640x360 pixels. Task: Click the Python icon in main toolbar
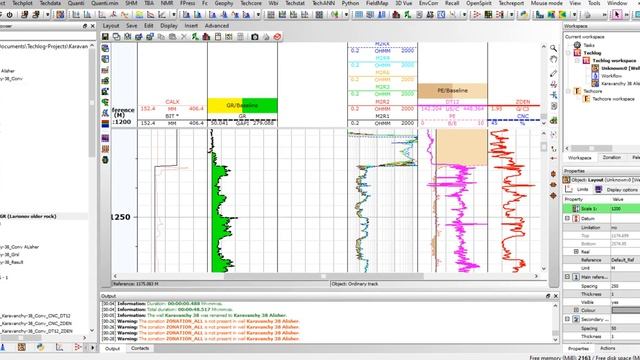pos(524,15)
